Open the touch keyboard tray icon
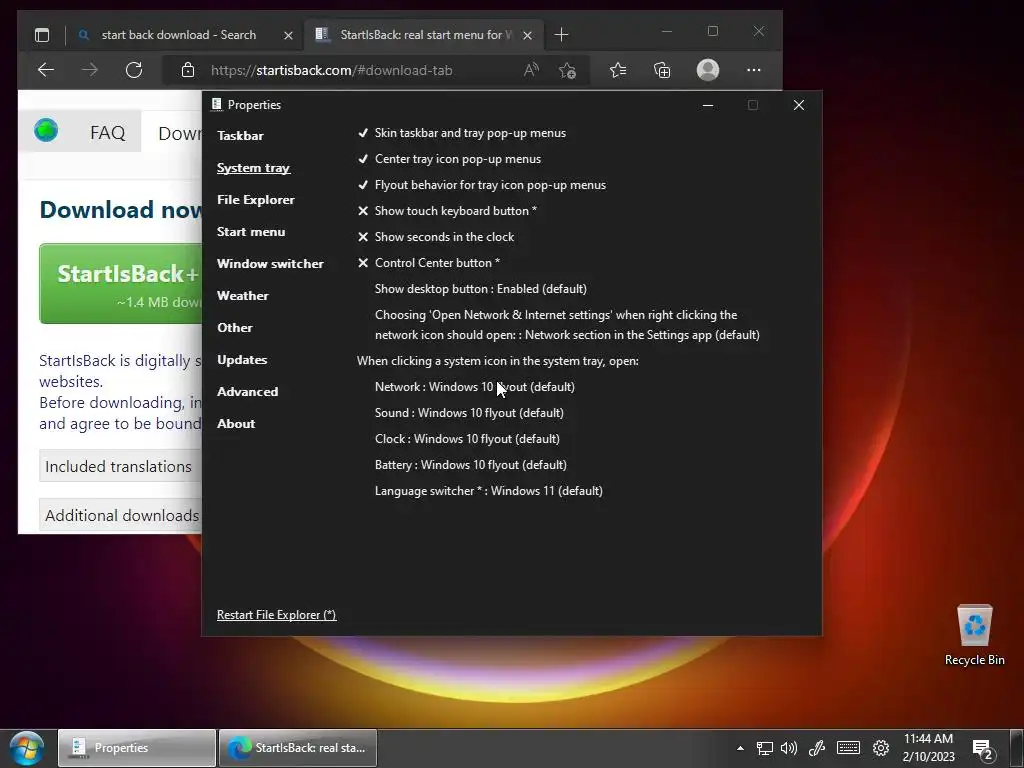 pyautogui.click(x=848, y=748)
